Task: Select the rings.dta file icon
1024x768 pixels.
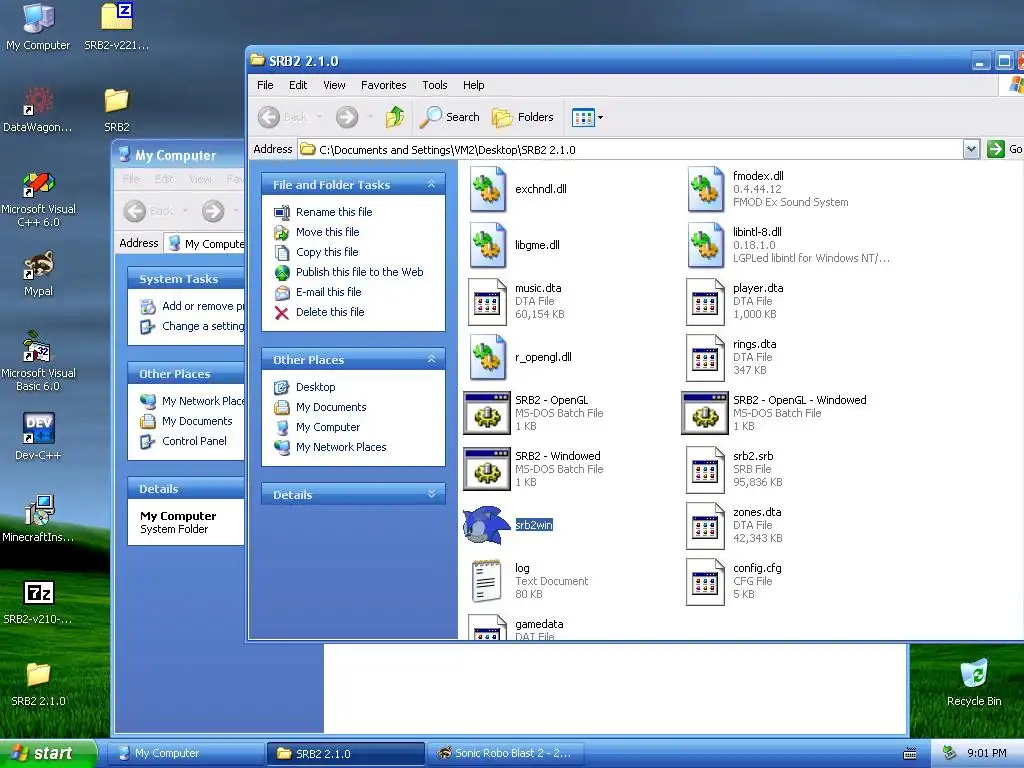Action: click(705, 358)
